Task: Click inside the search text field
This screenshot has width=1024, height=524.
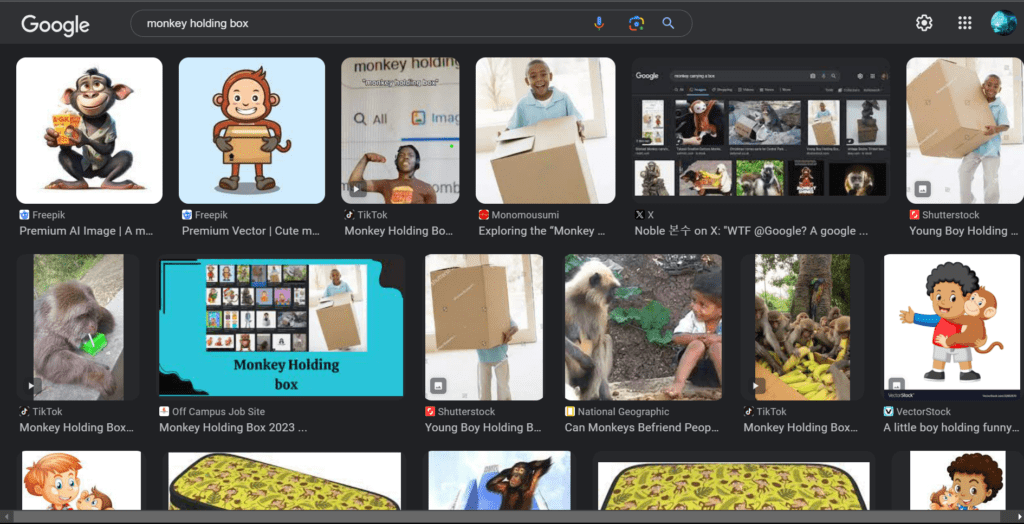Action: point(360,23)
